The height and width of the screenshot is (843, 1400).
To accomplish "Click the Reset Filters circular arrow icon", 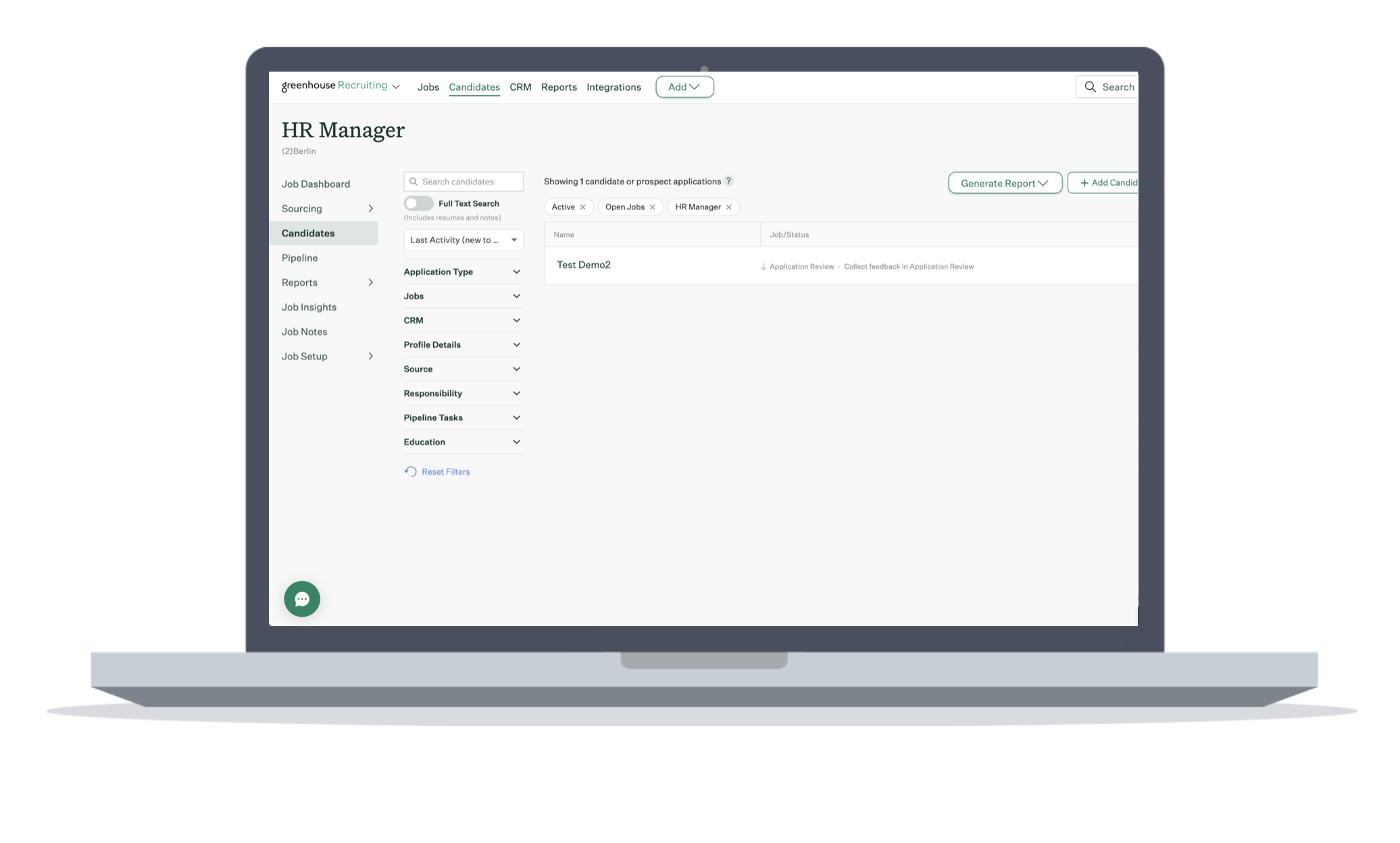I will pyautogui.click(x=410, y=471).
